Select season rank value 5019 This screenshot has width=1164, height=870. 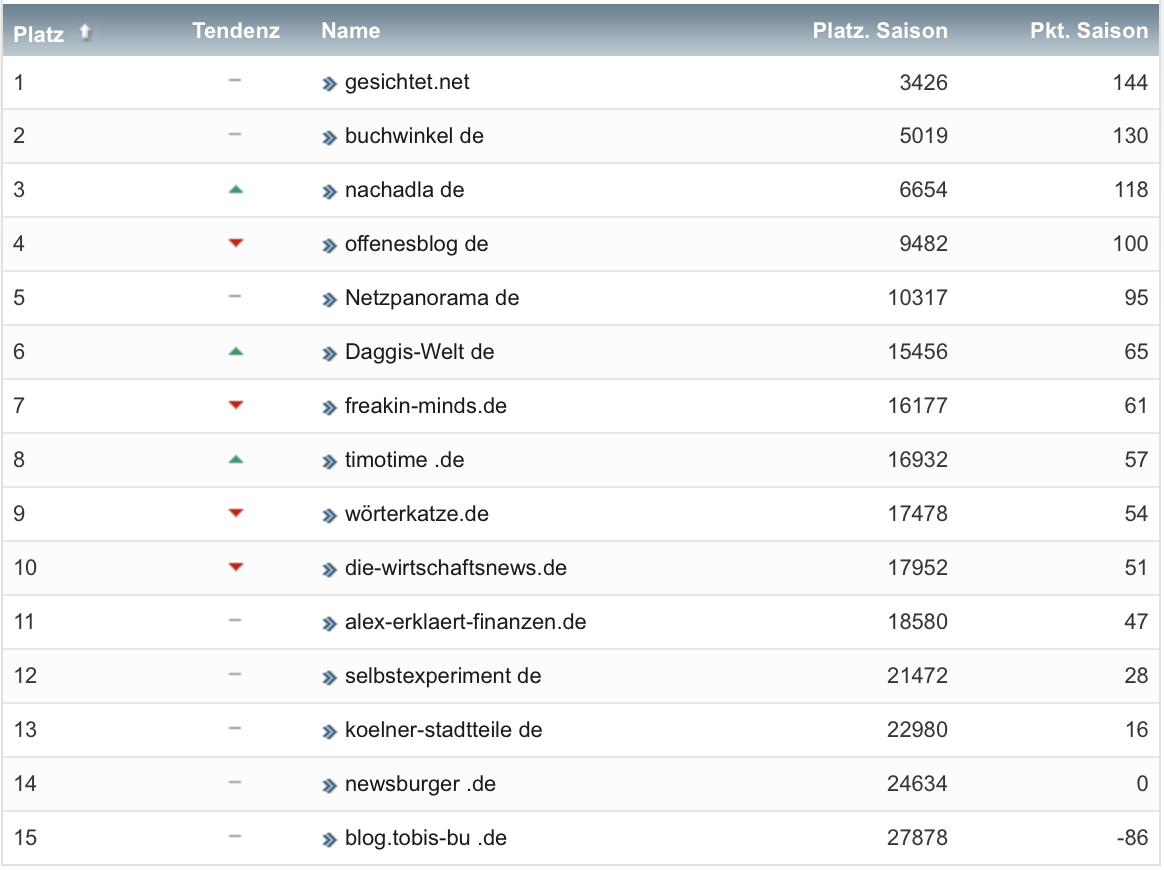(923, 136)
